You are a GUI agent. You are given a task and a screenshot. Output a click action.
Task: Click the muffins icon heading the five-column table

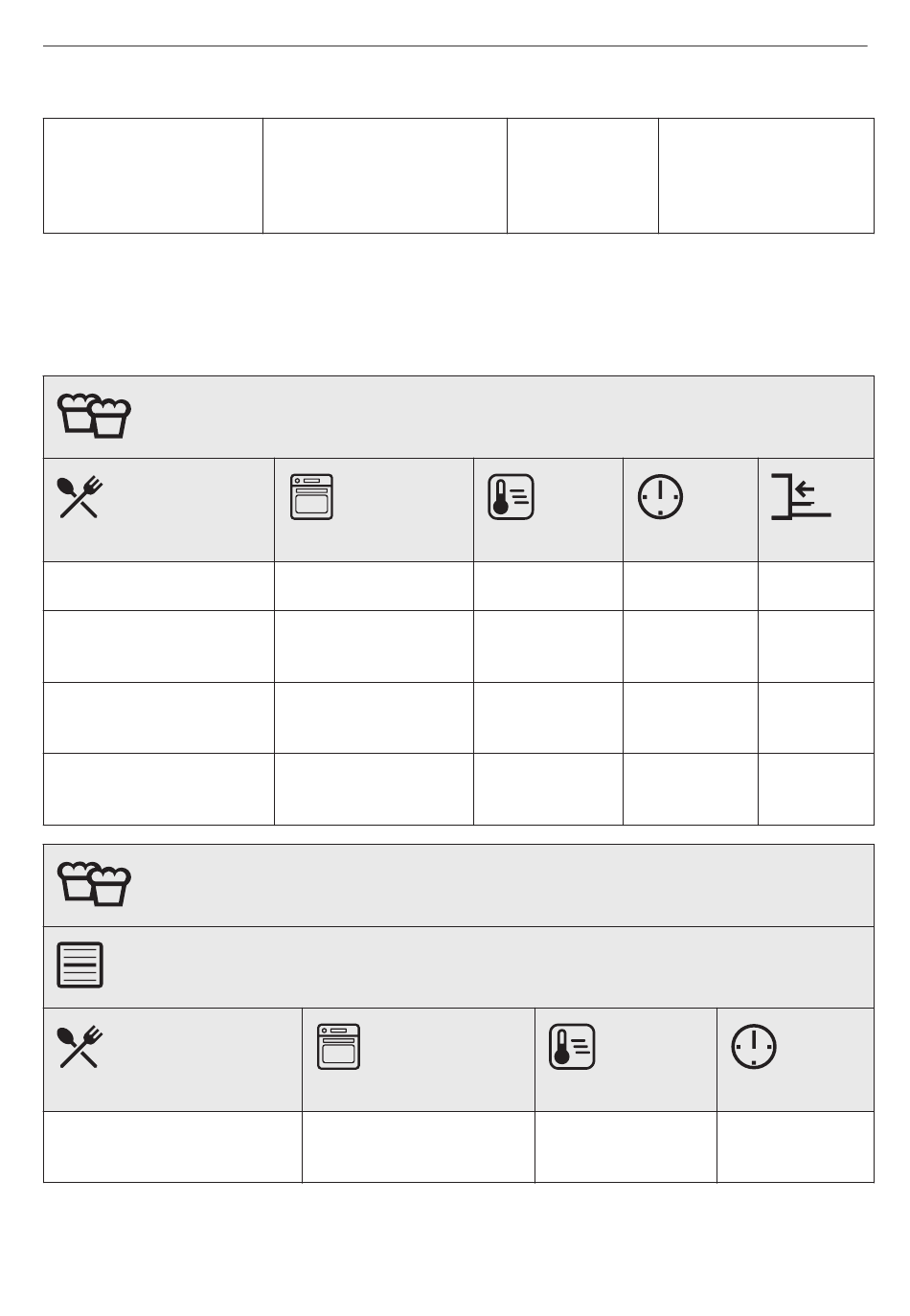pos(94,417)
